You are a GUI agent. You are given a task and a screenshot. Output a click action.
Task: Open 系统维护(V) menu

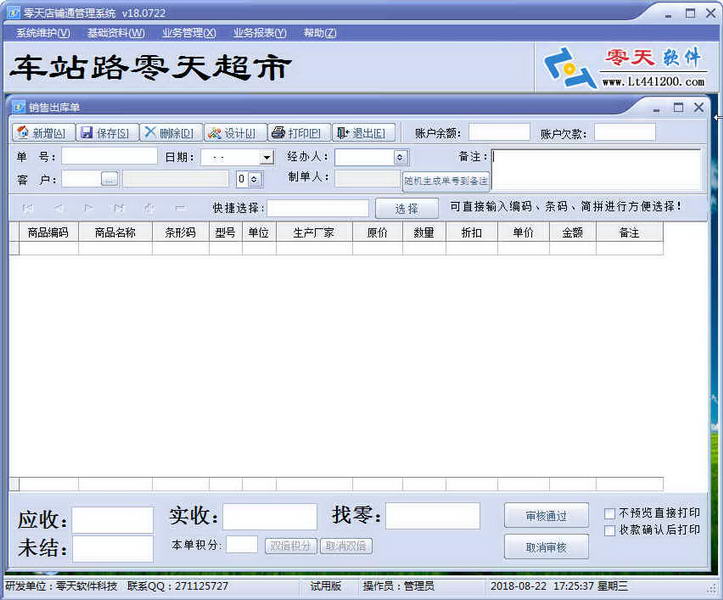point(43,33)
